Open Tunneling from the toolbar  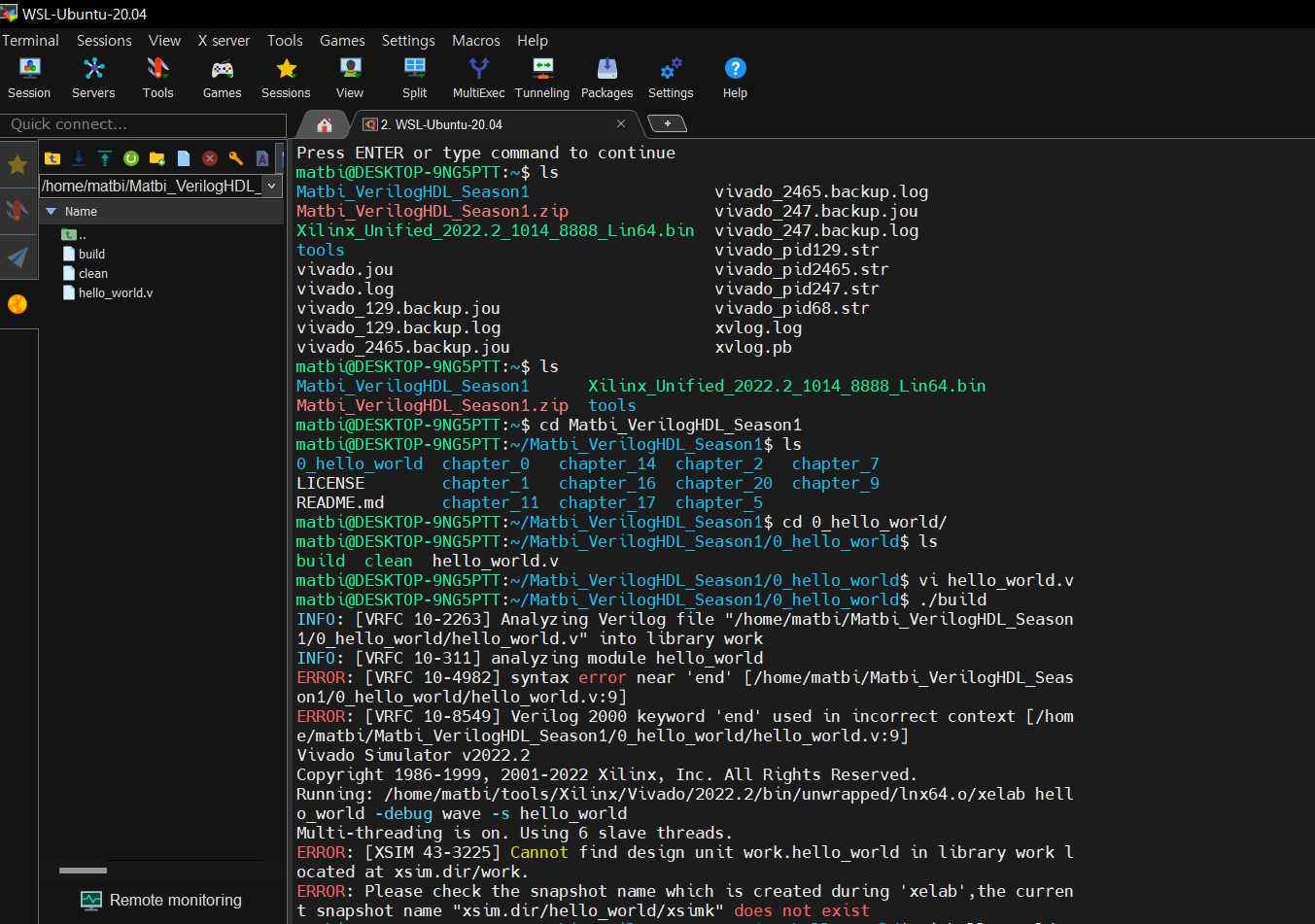click(x=542, y=78)
